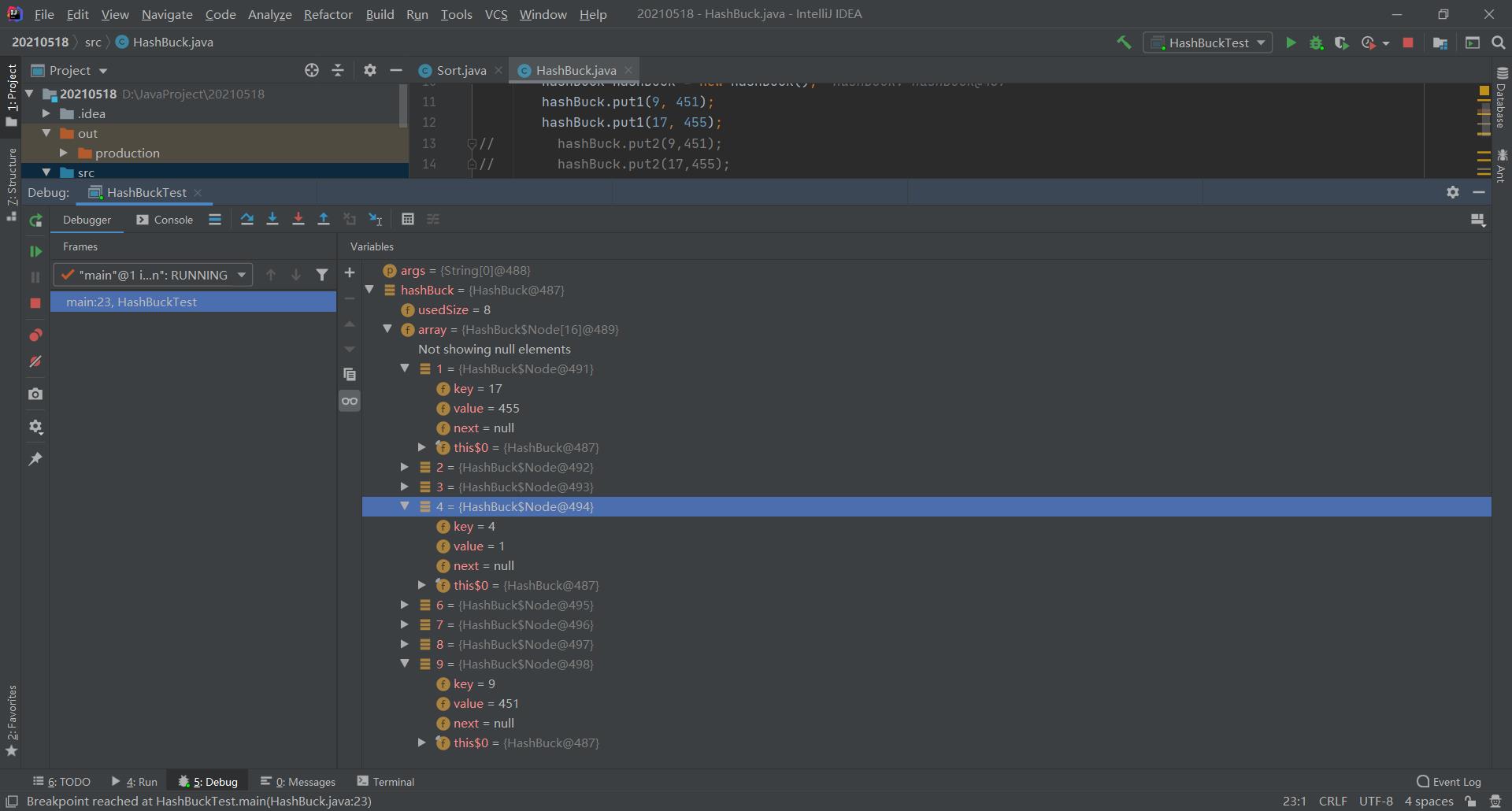The height and width of the screenshot is (811, 1512).
Task: Toggle mute breakpoints icon
Action: click(35, 361)
